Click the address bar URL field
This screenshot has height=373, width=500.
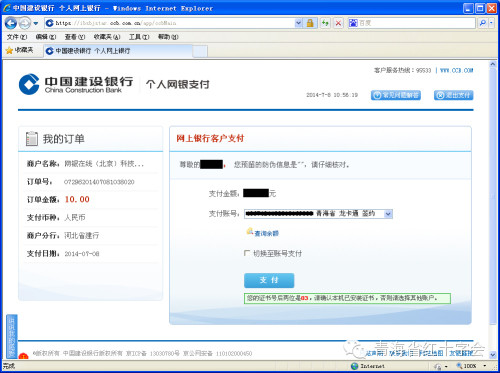tap(170, 23)
